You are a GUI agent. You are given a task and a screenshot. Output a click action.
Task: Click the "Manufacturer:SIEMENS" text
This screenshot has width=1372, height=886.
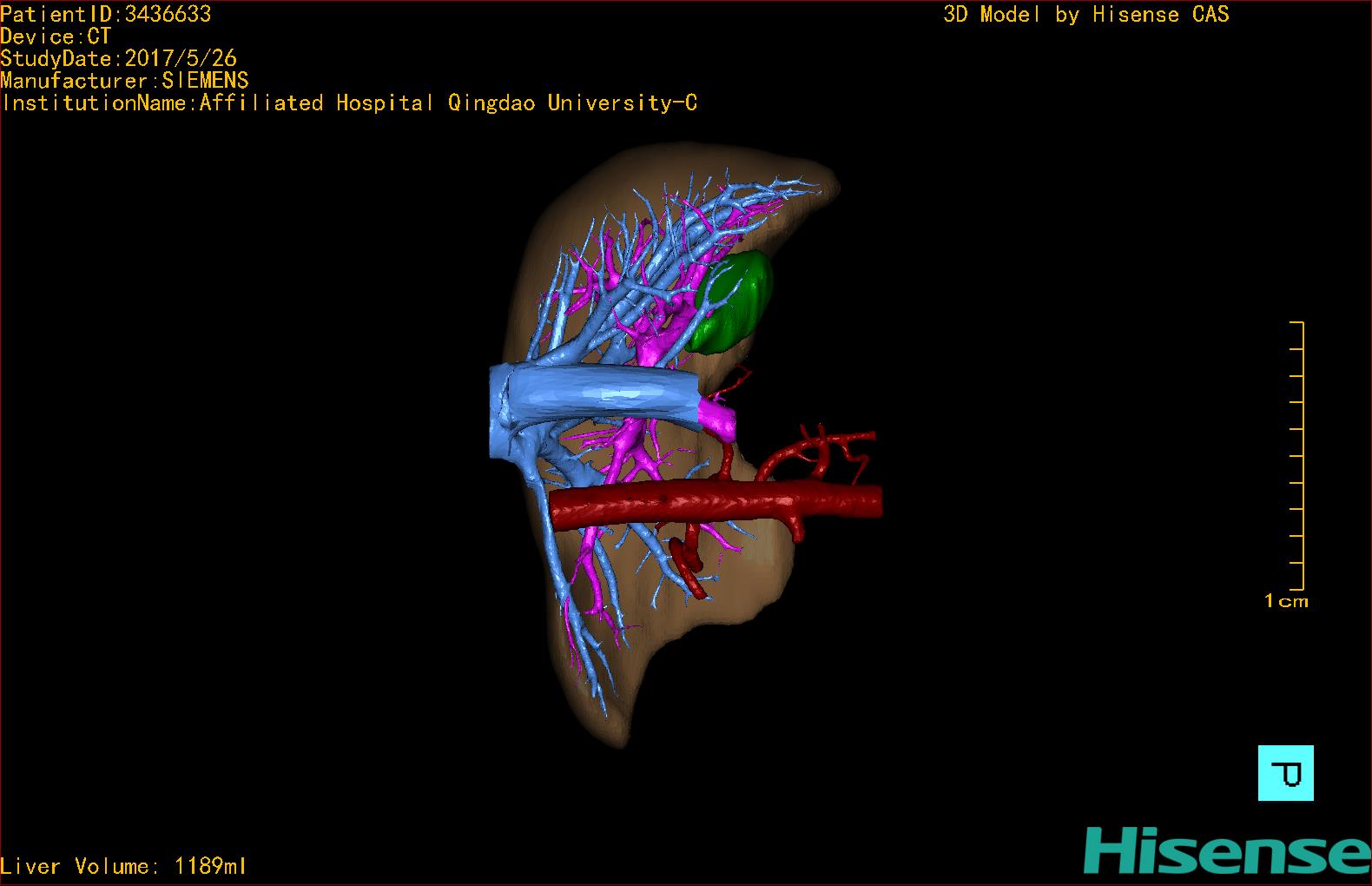point(124,81)
